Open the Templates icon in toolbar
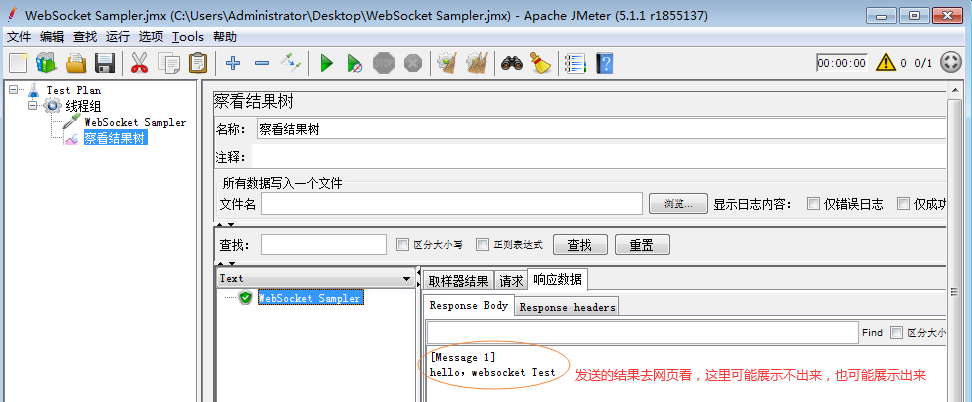Screen dimensions: 972x402 tap(46, 63)
